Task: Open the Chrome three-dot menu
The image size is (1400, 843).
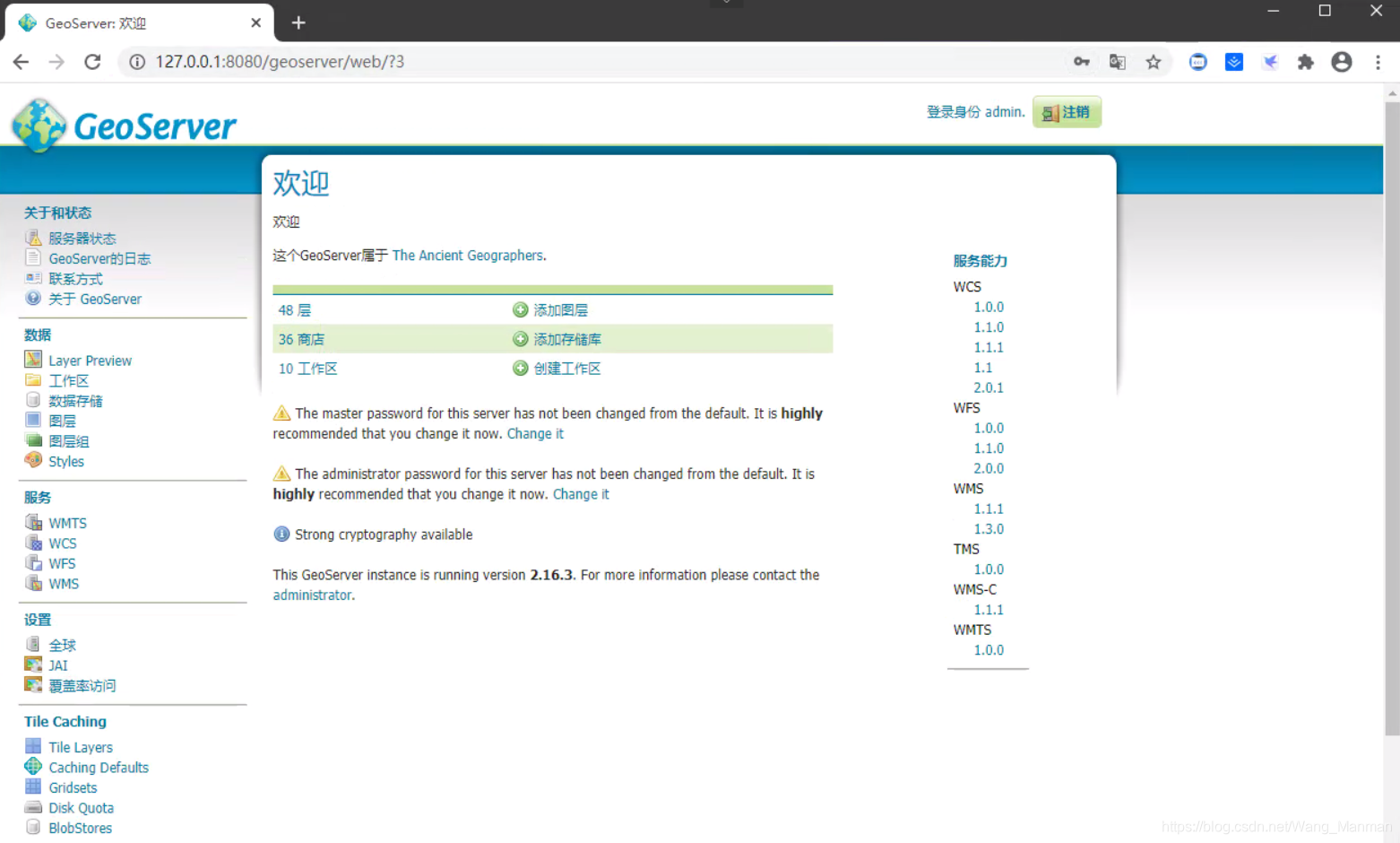Action: pos(1378,62)
